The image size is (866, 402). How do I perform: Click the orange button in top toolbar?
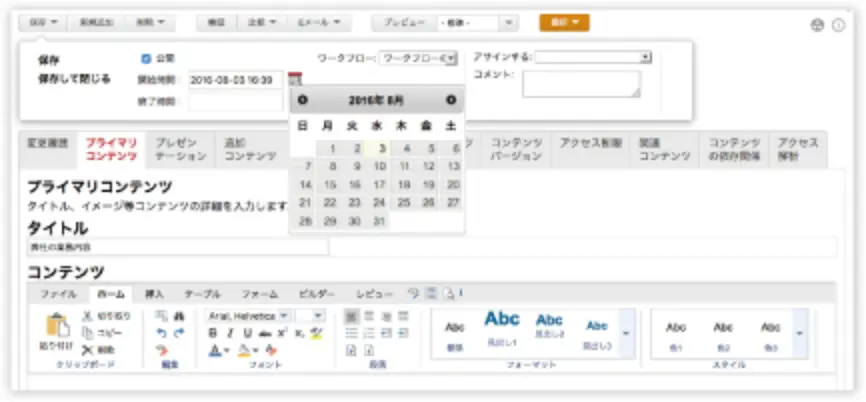(x=564, y=21)
